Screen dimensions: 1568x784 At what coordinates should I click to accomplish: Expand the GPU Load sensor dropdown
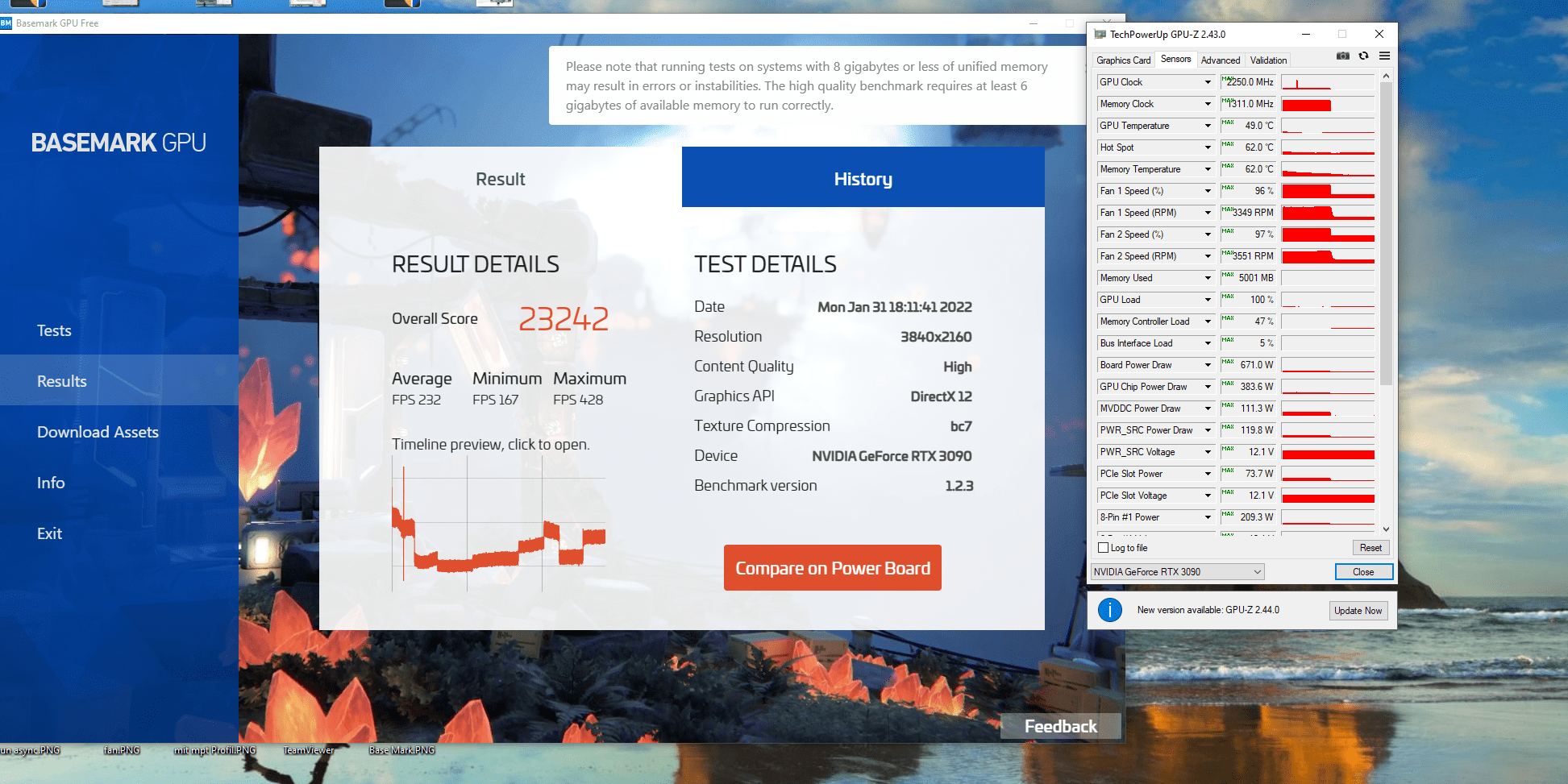click(1208, 300)
